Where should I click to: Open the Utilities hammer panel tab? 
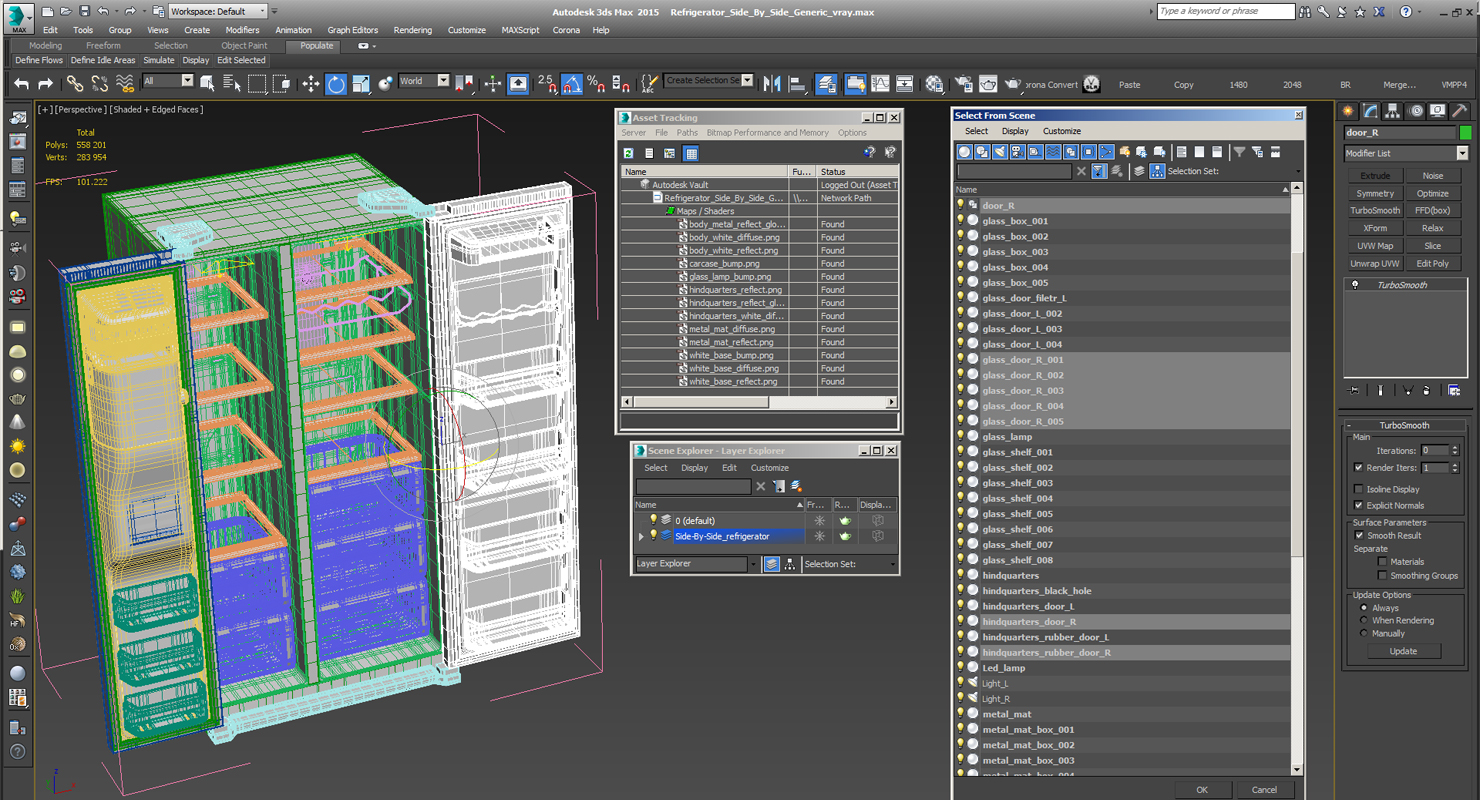click(1460, 111)
